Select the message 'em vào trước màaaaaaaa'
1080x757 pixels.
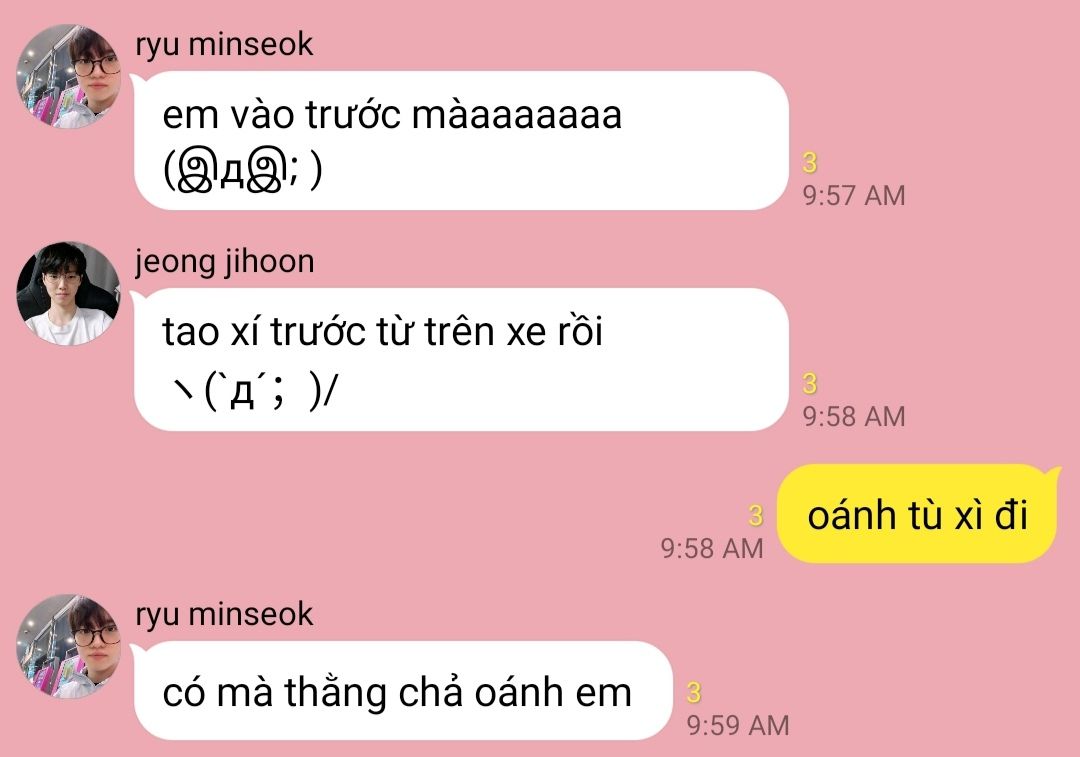(x=461, y=141)
